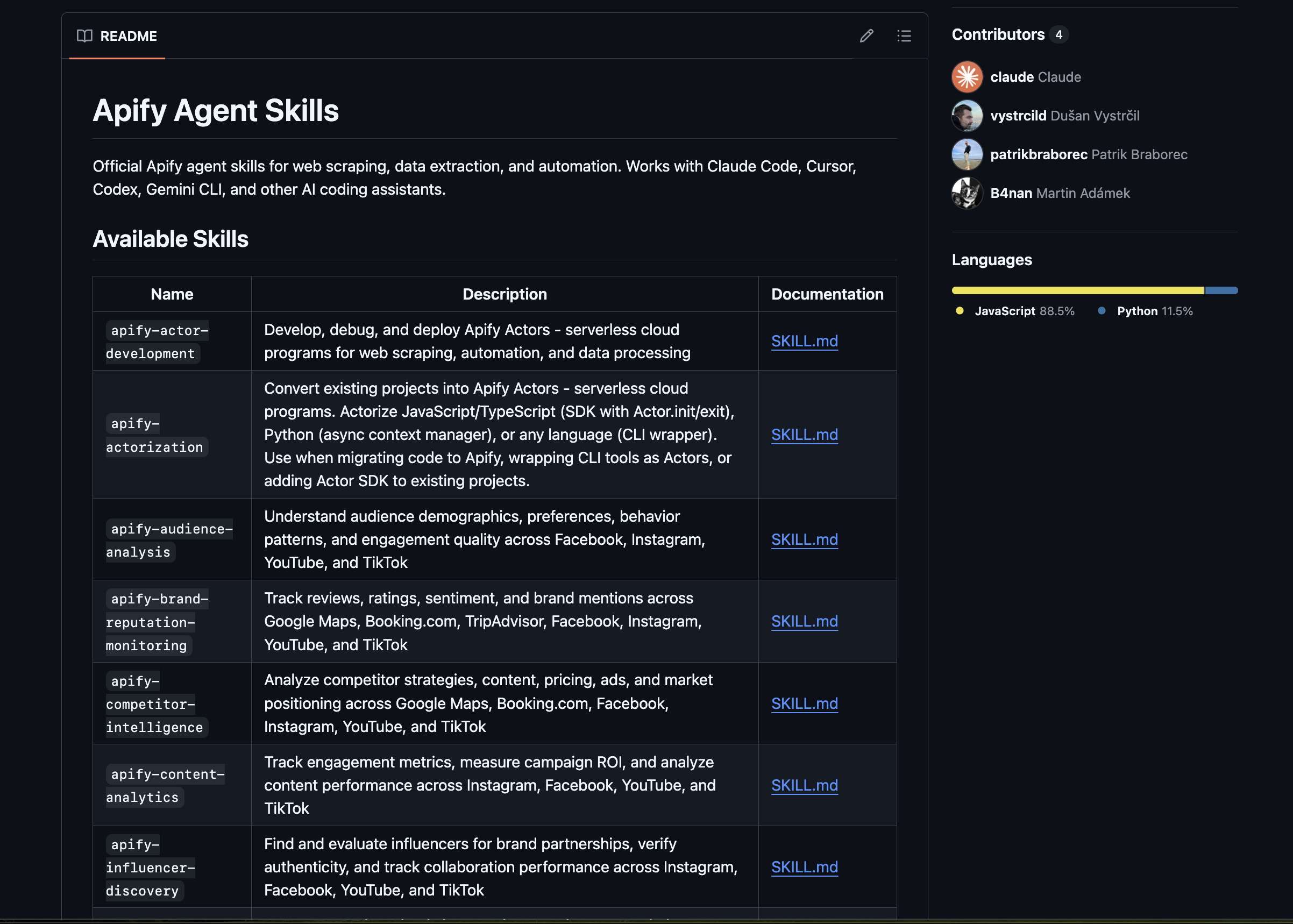Select the README tab

pyautogui.click(x=129, y=36)
